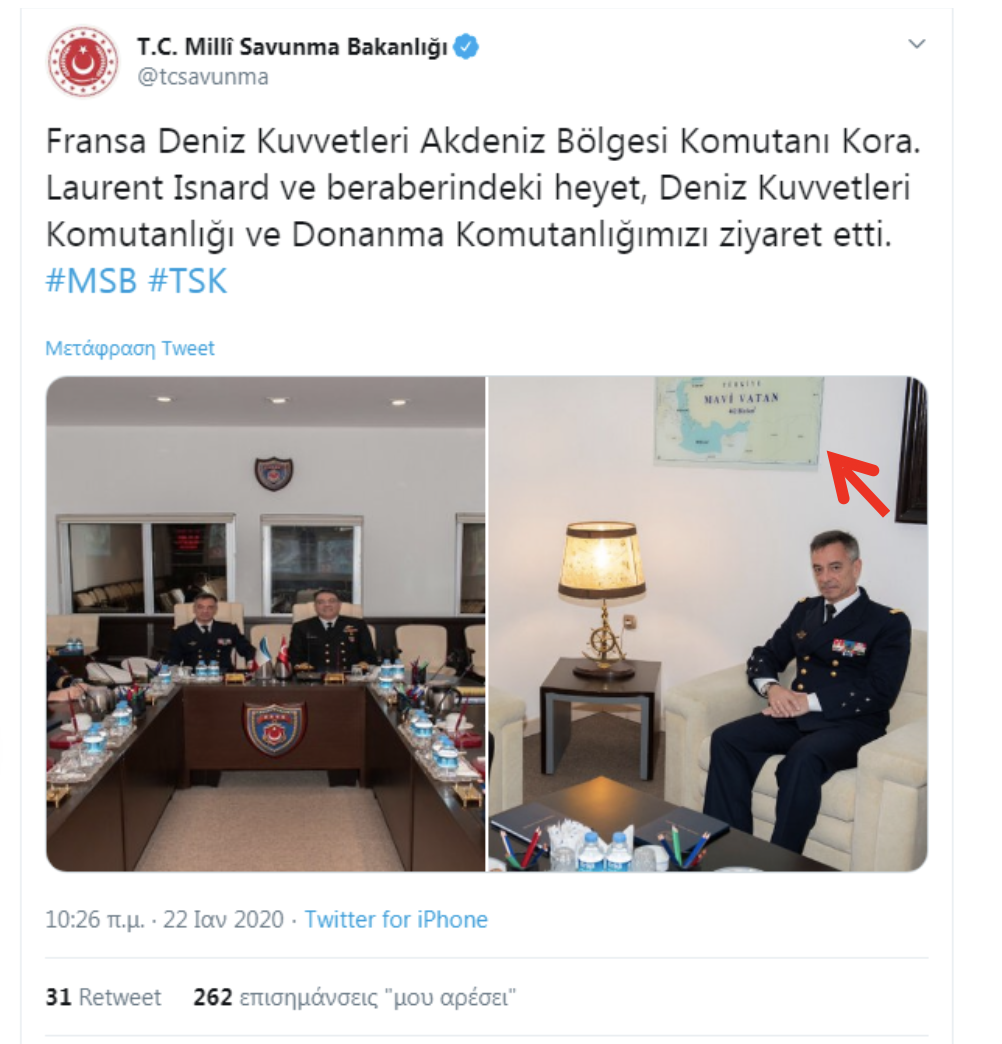Image resolution: width=1002 pixels, height=1044 pixels.
Task: Click the naval crest on the conference table
Action: pyautogui.click(x=274, y=729)
